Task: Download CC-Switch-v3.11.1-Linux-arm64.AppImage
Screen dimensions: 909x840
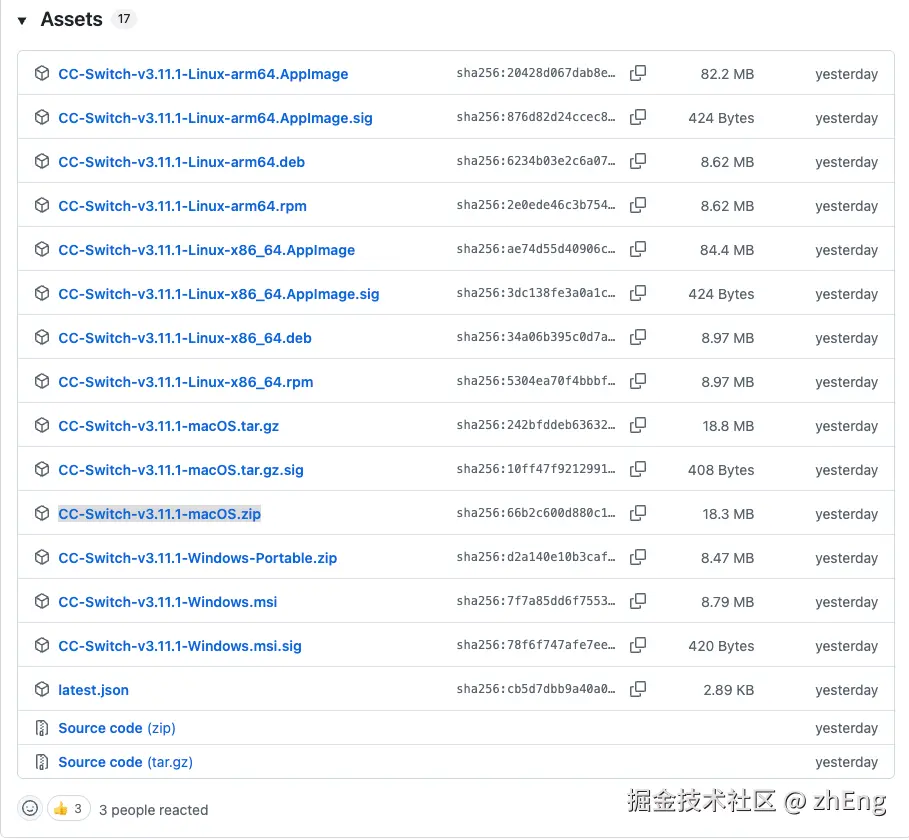Action: click(x=203, y=74)
